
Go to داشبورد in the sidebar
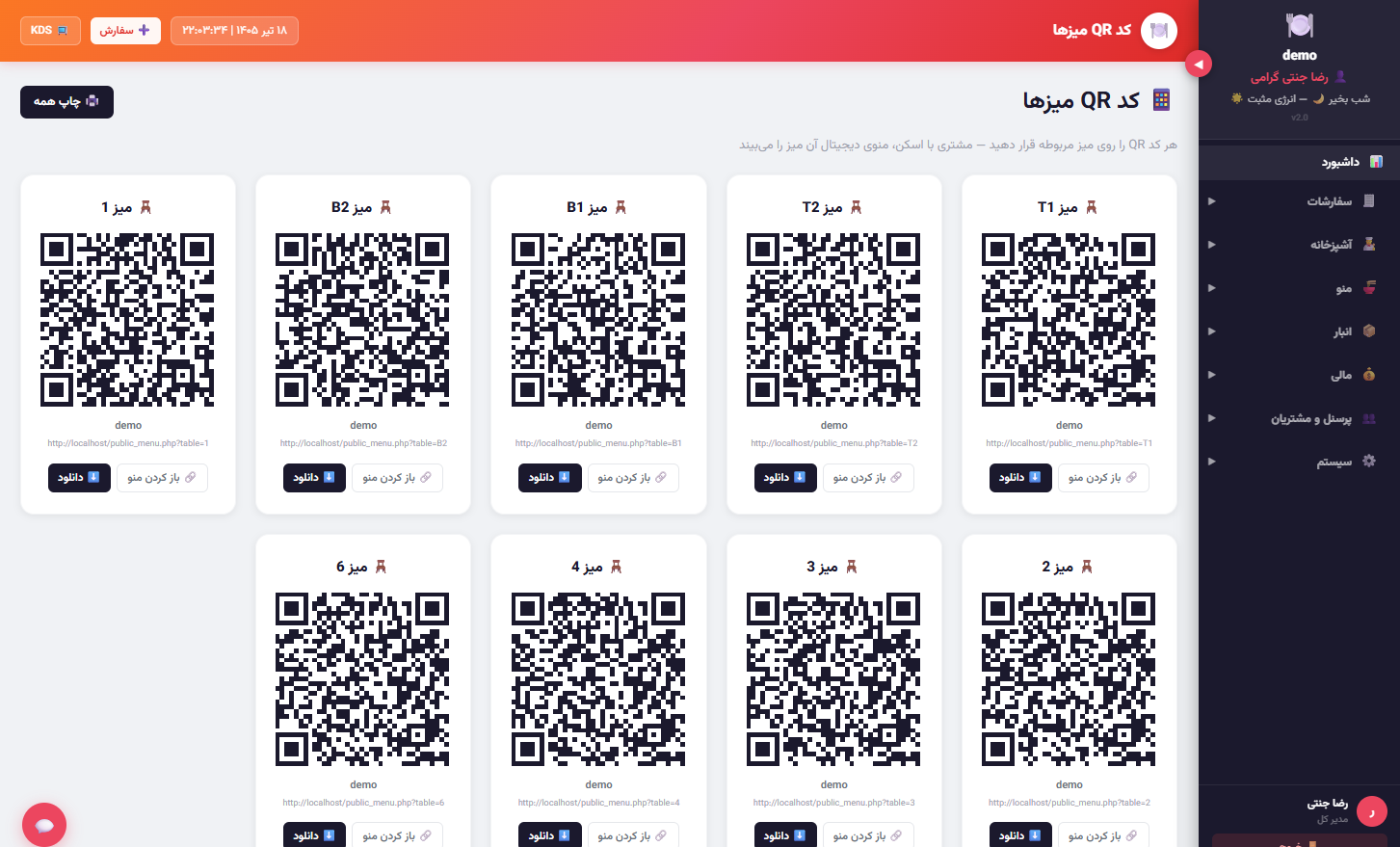pyautogui.click(x=1299, y=162)
